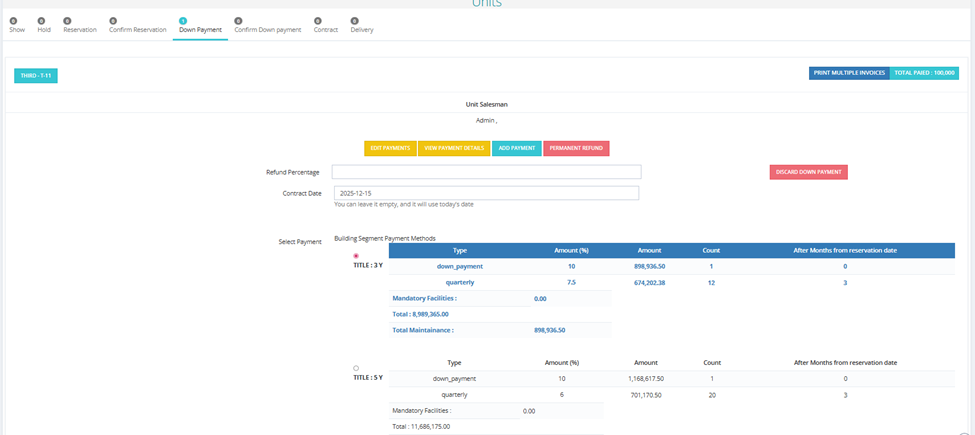Choose the 5 Y payment plan radio
The height and width of the screenshot is (435, 975).
tap(356, 368)
